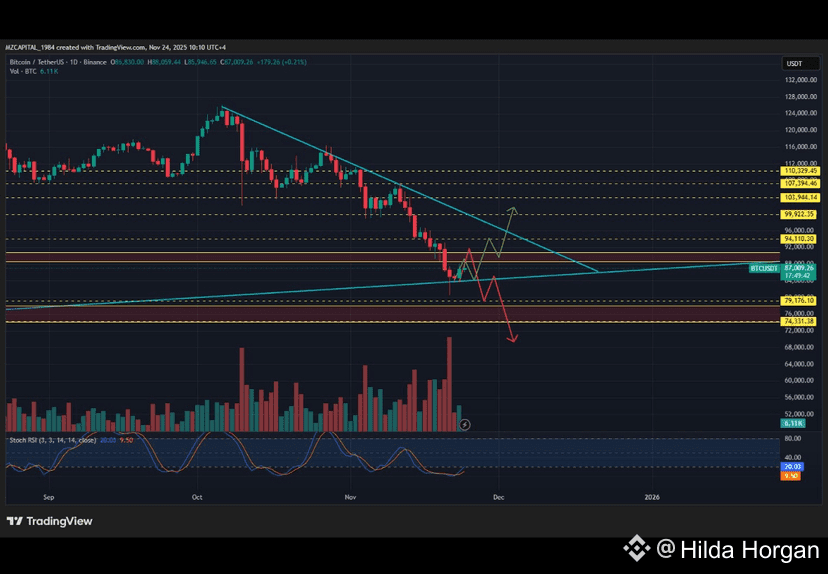Screen dimensions: 828x574
Task: Click the 17:49:42 candle countdown label
Action: 797,276
